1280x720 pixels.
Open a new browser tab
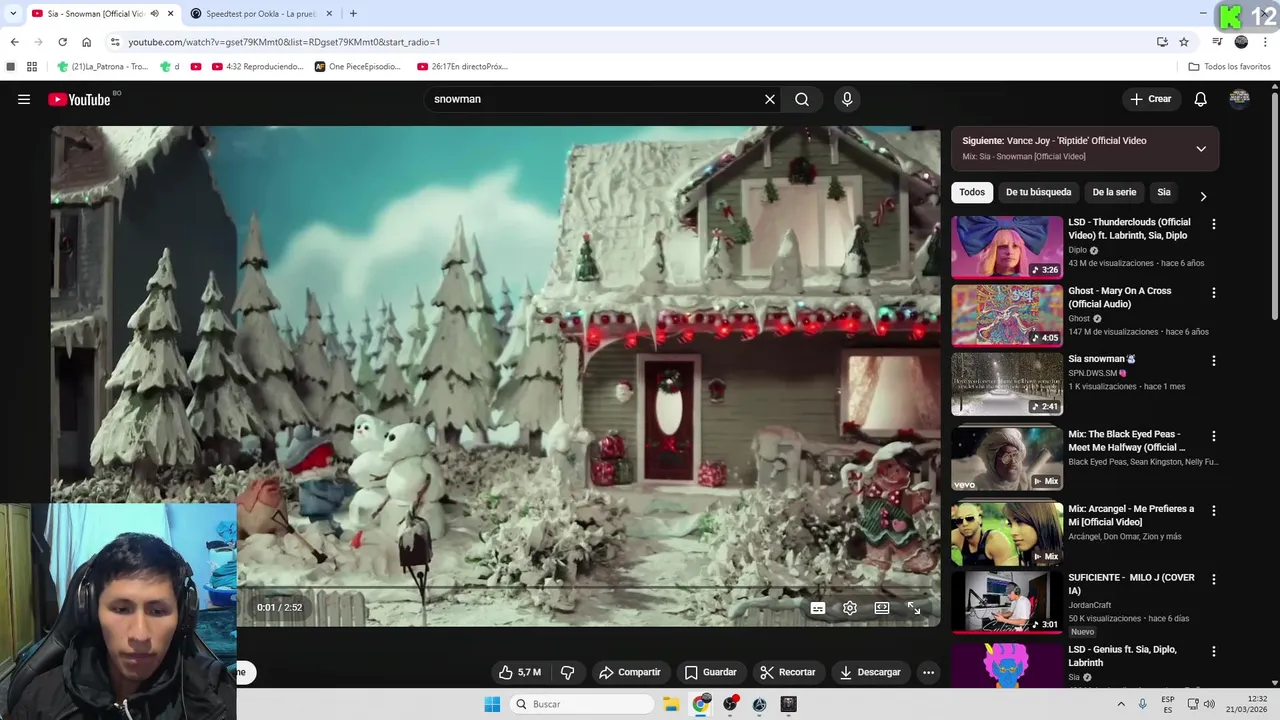point(353,14)
